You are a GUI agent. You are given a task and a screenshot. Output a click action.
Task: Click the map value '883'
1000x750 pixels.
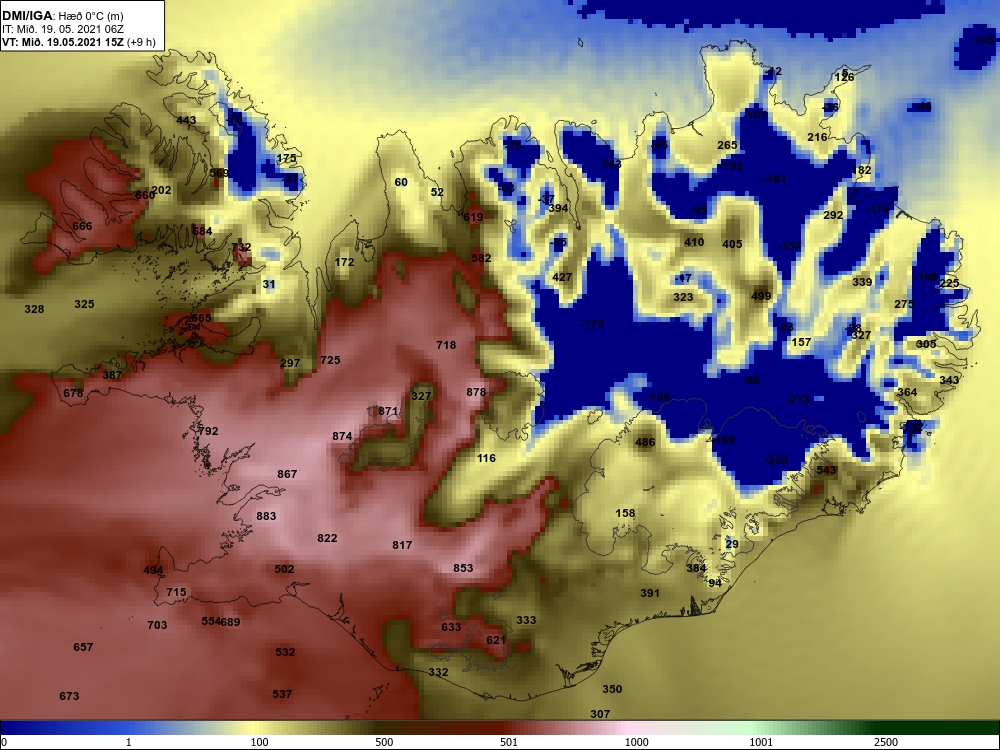click(x=267, y=516)
